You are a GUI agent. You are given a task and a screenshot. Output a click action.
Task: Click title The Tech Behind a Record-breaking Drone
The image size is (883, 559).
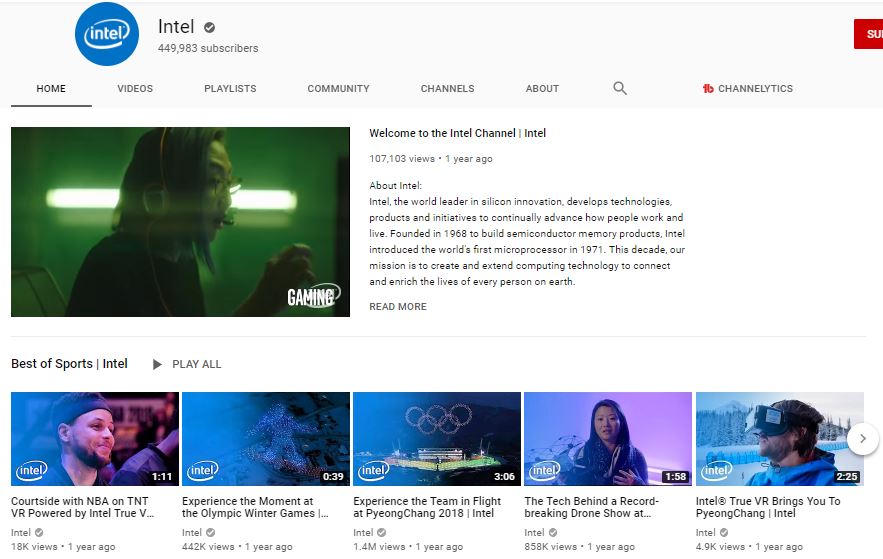[591, 507]
